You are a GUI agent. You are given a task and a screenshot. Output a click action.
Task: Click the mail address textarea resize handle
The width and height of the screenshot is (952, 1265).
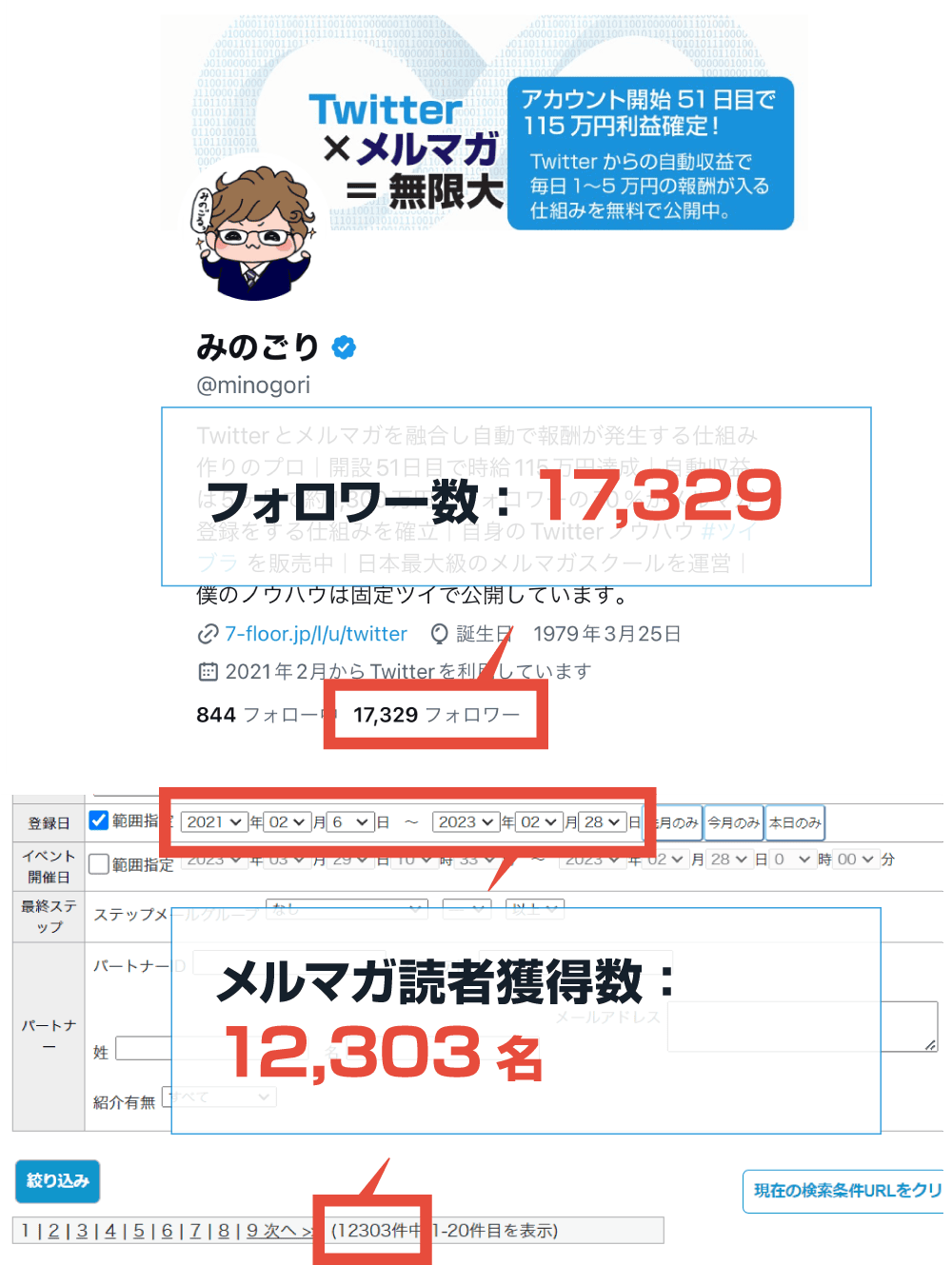[930, 1044]
